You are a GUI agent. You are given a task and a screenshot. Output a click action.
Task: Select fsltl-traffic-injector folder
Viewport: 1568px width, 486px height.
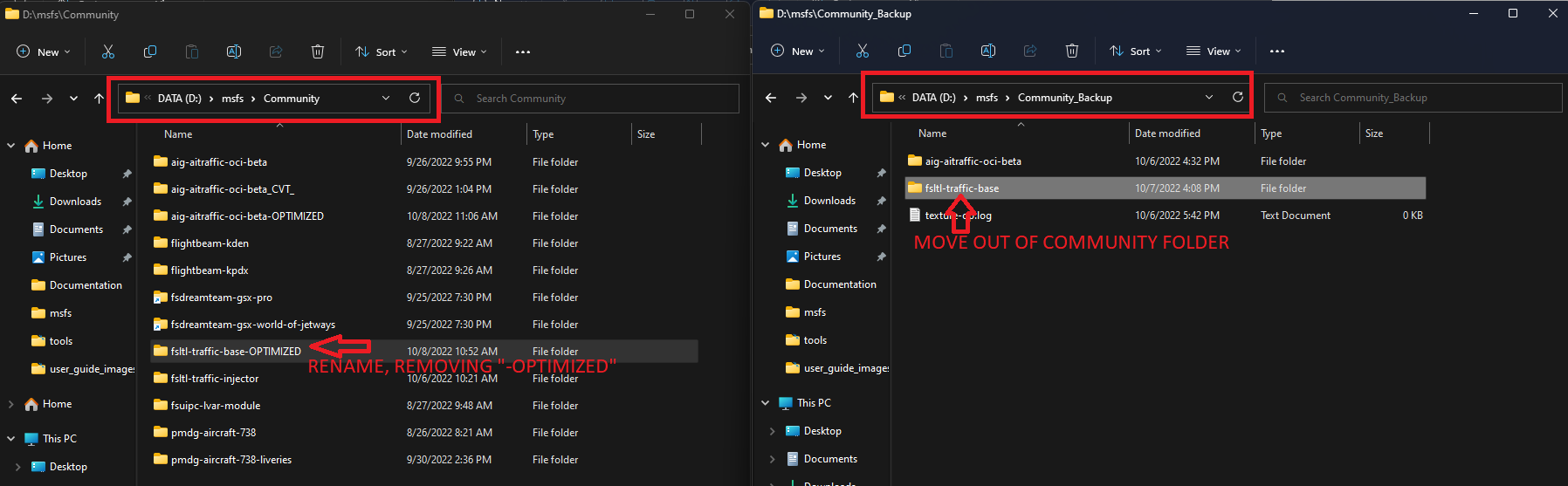[424, 379]
